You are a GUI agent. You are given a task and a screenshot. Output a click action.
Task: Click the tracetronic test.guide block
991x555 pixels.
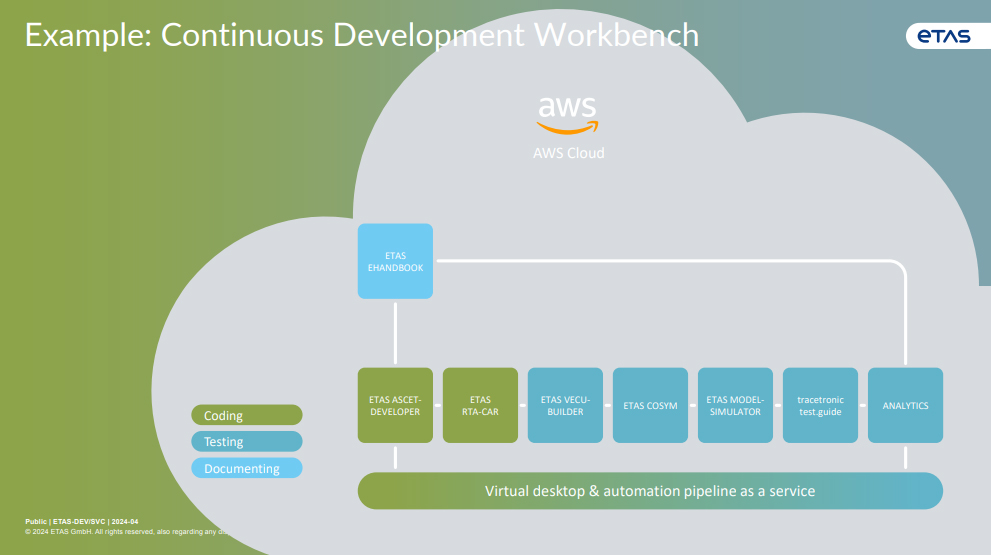820,405
